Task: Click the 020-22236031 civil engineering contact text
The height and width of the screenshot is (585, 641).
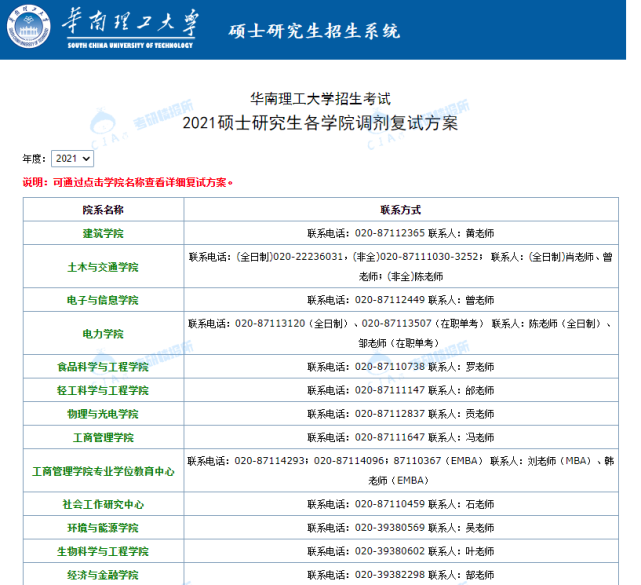Action: [401, 267]
